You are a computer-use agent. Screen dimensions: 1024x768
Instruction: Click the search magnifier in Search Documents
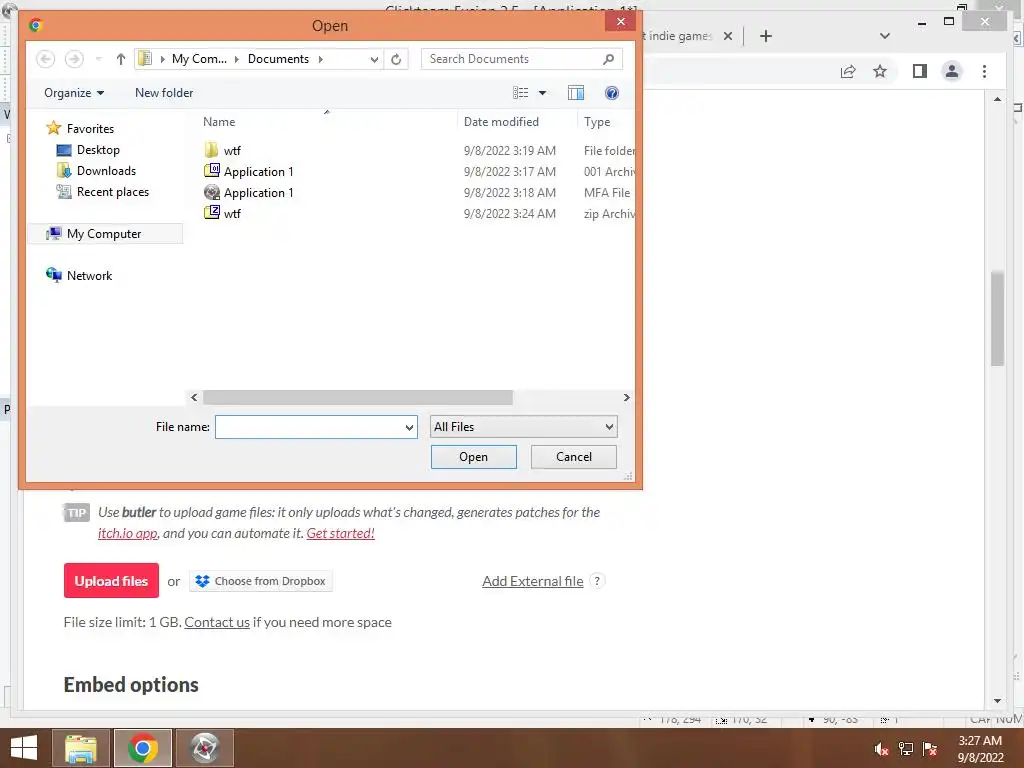coord(608,59)
